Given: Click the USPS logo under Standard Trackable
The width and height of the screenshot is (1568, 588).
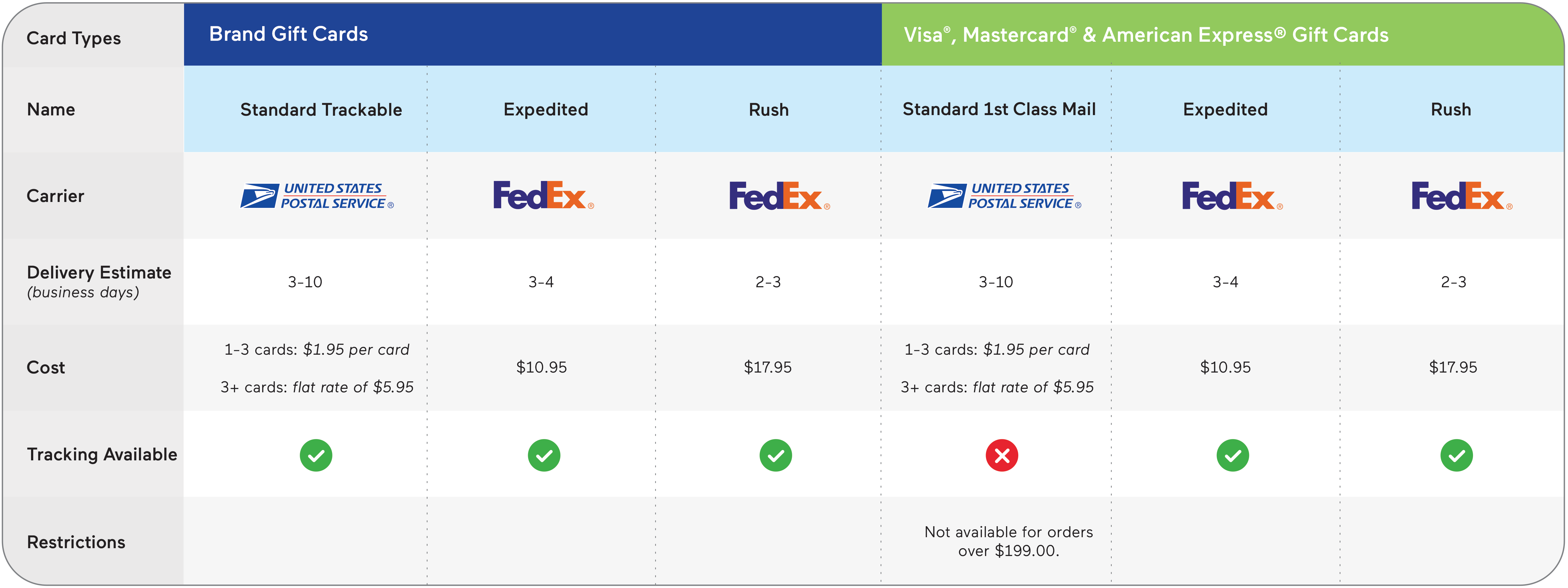Looking at the screenshot, I should (x=317, y=196).
